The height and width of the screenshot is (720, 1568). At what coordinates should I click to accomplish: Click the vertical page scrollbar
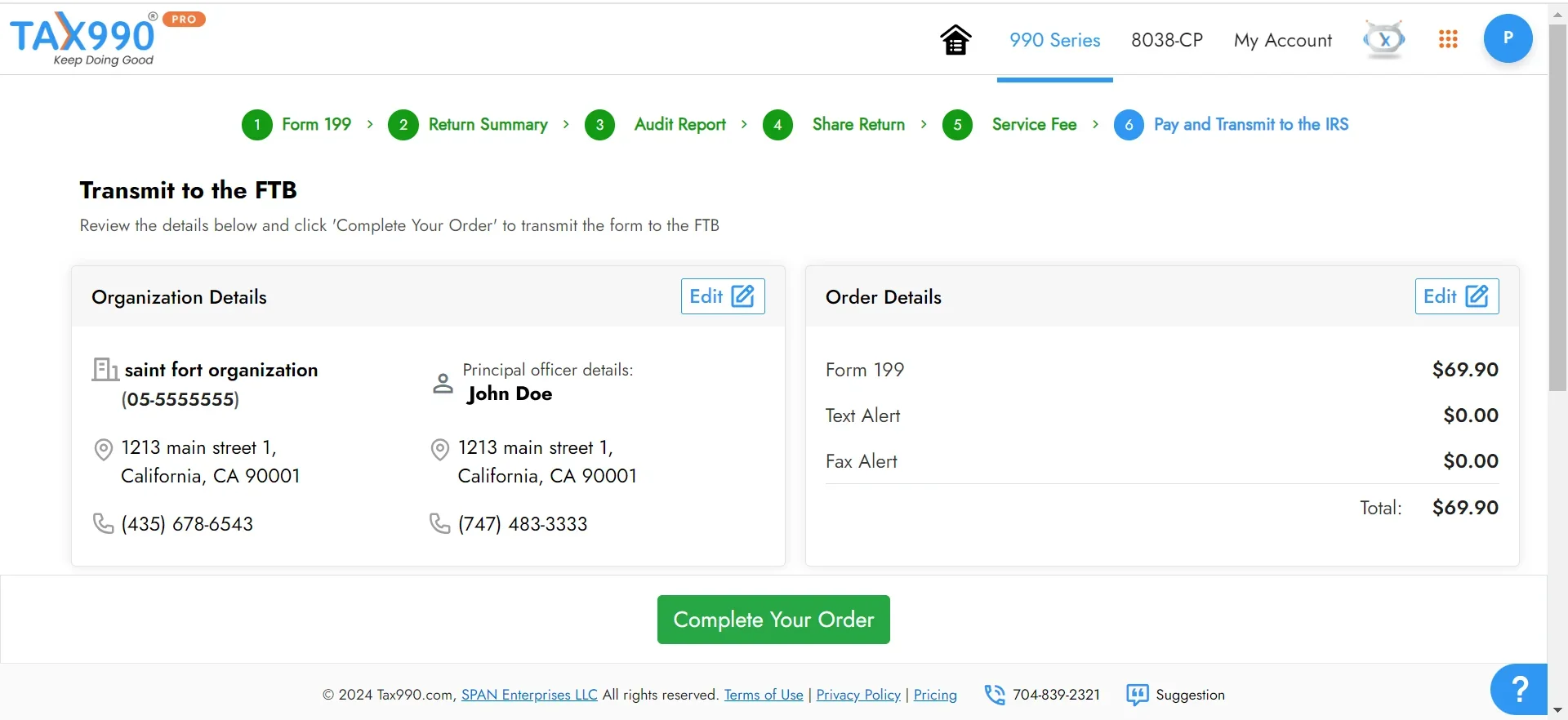pyautogui.click(x=1557, y=207)
